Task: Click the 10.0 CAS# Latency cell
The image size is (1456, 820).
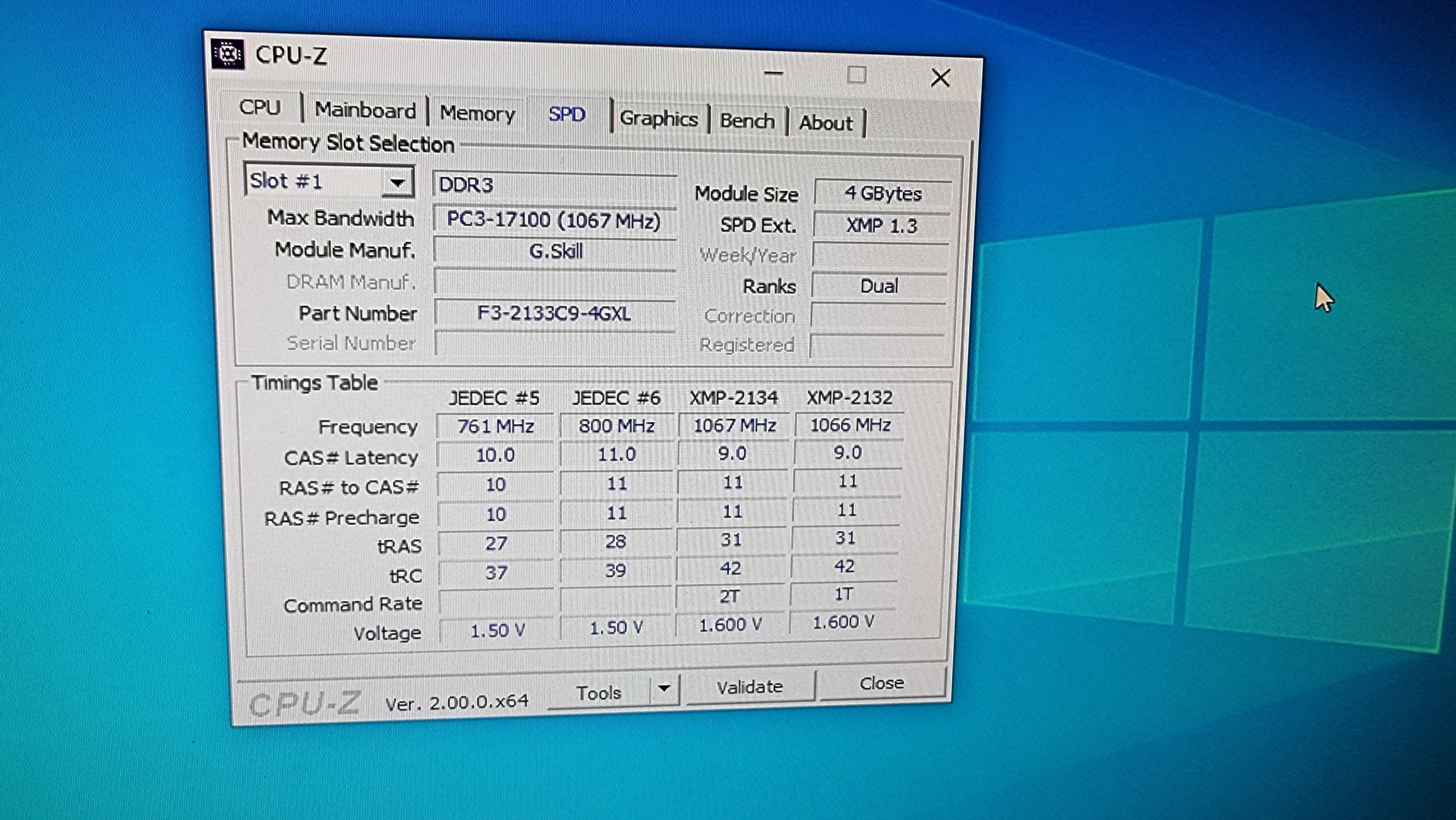Action: tap(495, 455)
